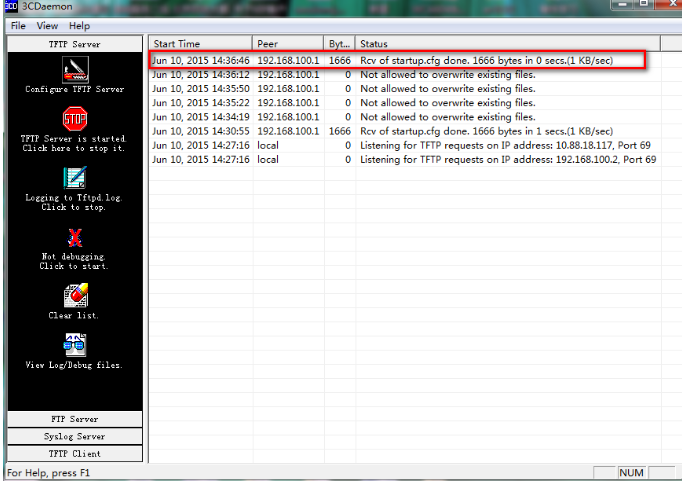Click status 'Rcv of startup.cfg done... in 0 secs'
This screenshot has width=682, height=487.
(x=486, y=60)
